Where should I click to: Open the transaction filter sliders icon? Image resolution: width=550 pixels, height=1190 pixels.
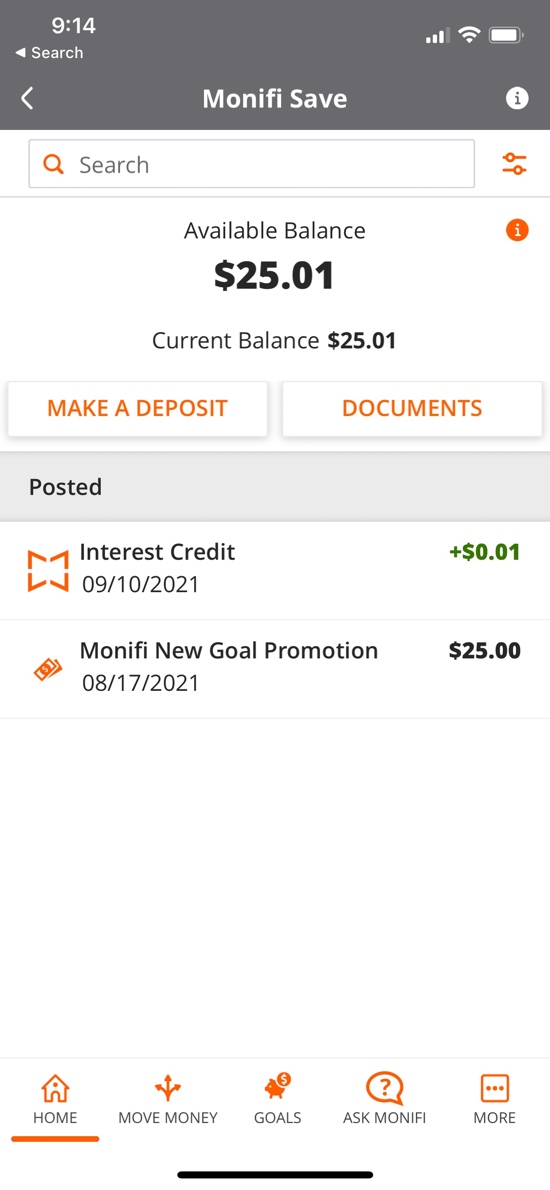(x=514, y=163)
